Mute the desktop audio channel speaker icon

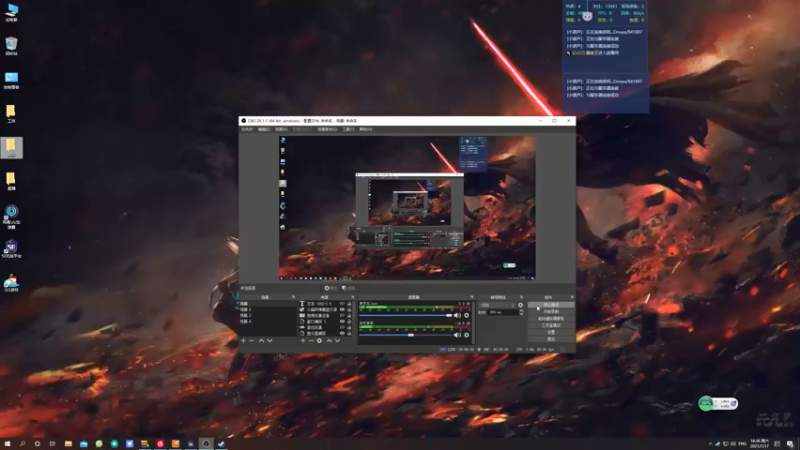pos(457,335)
